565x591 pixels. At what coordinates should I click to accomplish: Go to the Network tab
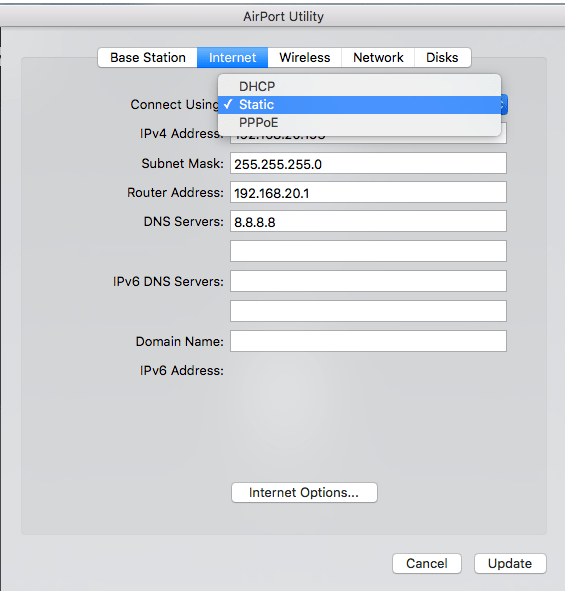click(378, 58)
